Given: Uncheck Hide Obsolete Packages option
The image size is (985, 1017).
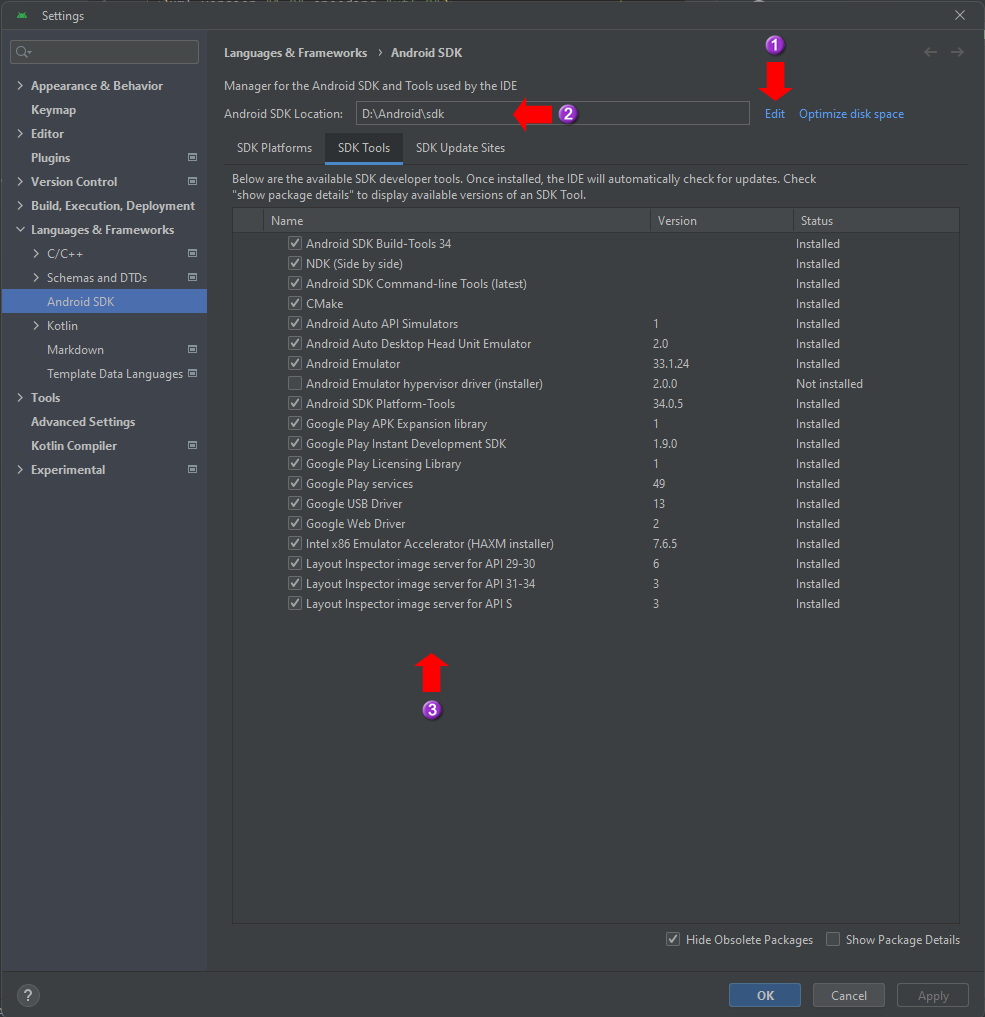Looking at the screenshot, I should (673, 939).
